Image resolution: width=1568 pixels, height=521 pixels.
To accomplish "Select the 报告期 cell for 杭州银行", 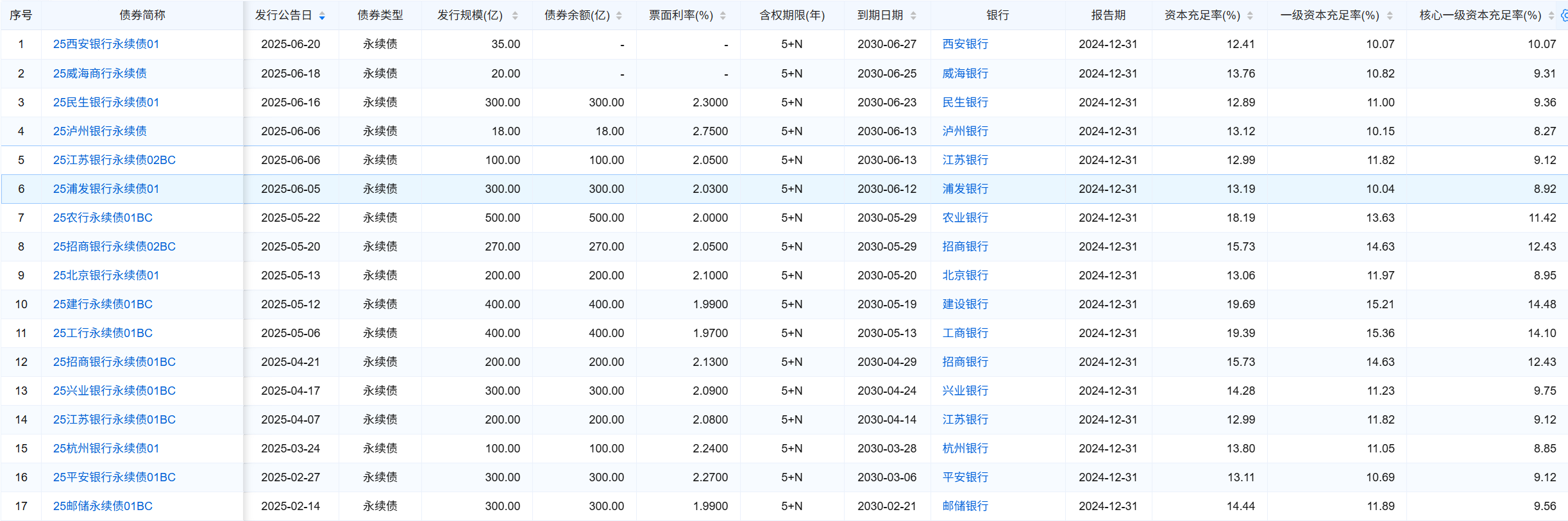I will coord(1108,449).
